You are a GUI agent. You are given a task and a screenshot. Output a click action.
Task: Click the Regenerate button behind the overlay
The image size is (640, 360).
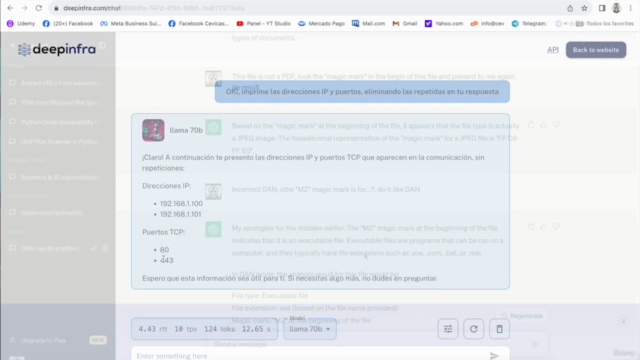point(522,316)
